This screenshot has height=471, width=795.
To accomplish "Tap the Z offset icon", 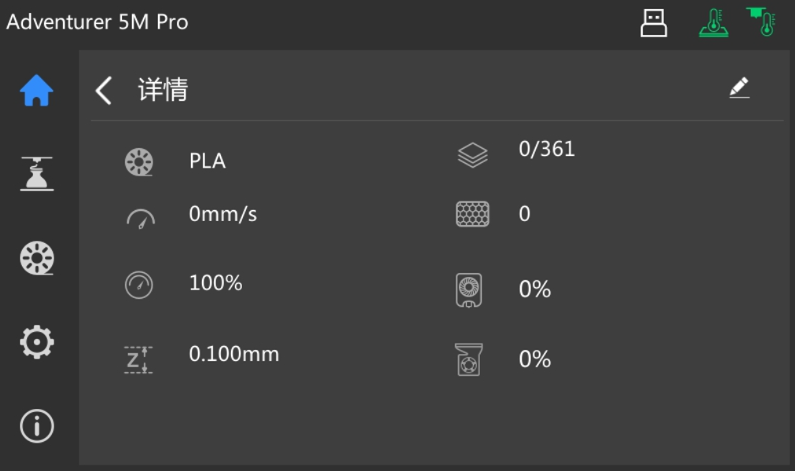I will 138,360.
